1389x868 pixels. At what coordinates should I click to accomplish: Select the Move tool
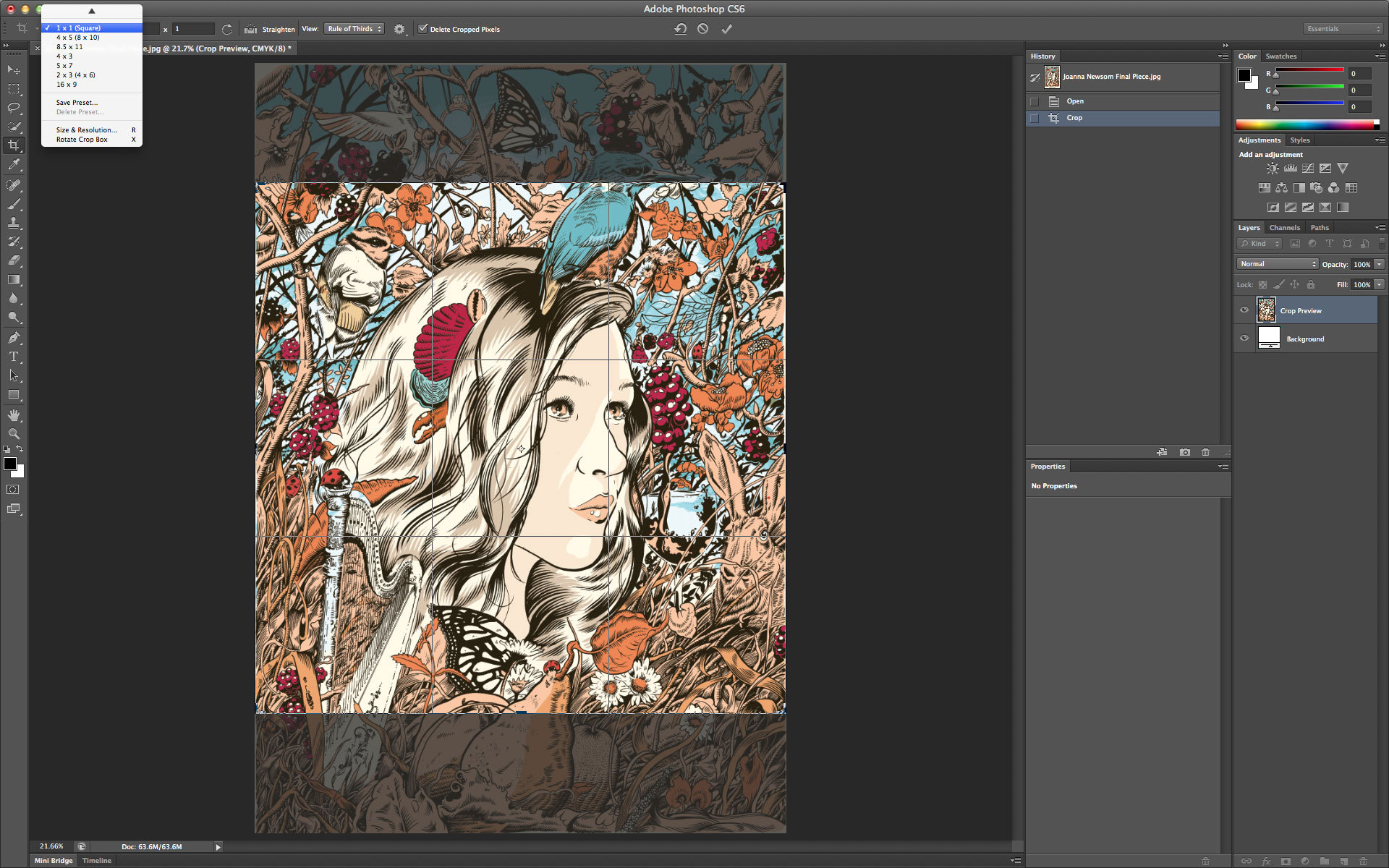[14, 69]
